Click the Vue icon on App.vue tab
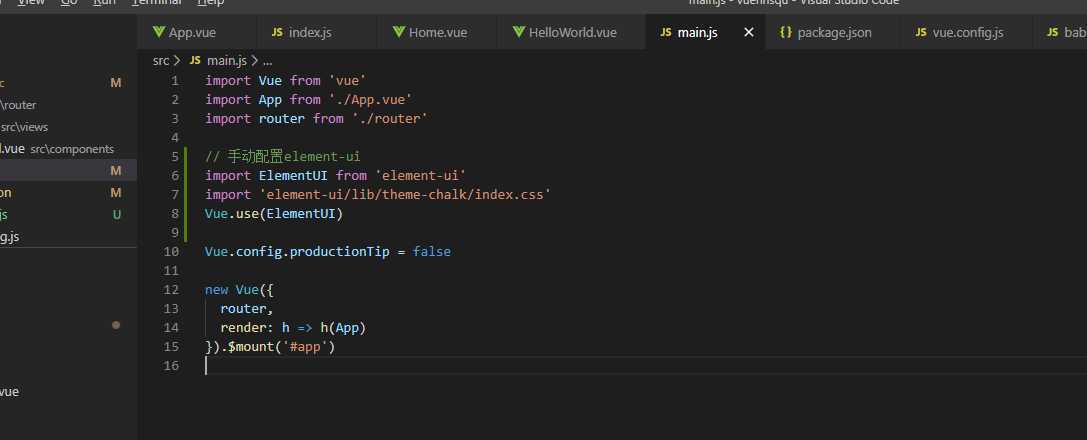 click(x=159, y=32)
